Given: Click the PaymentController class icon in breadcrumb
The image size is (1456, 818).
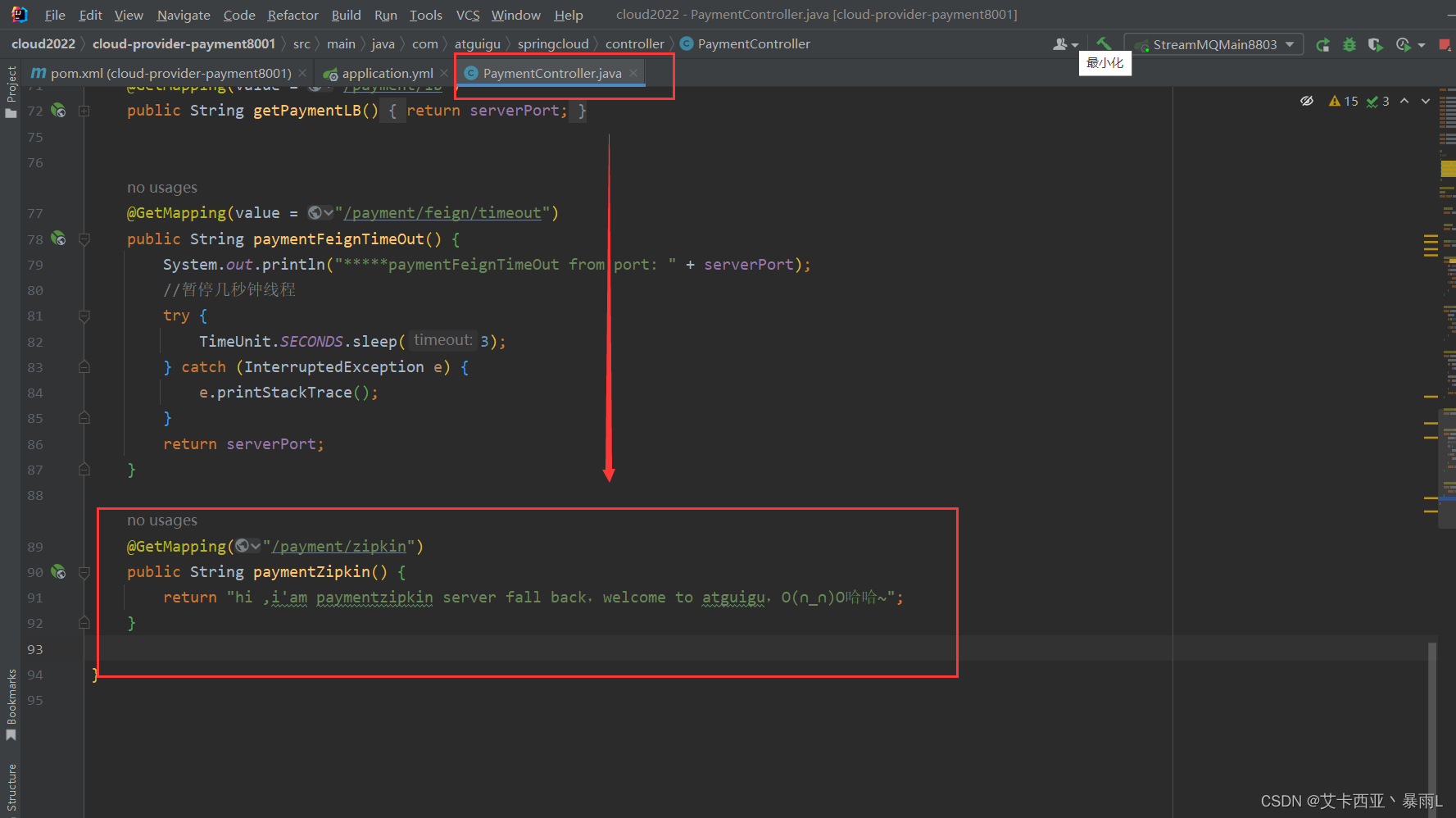Looking at the screenshot, I should point(687,43).
